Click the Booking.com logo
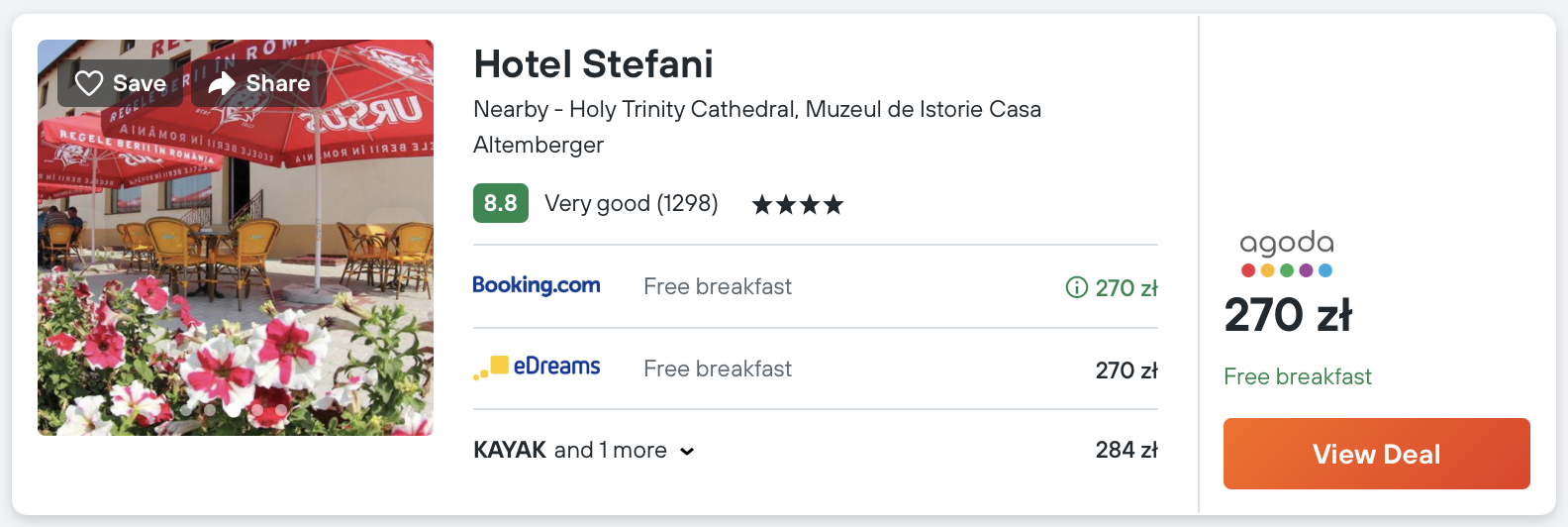This screenshot has width=1568, height=527. pyautogui.click(x=536, y=285)
